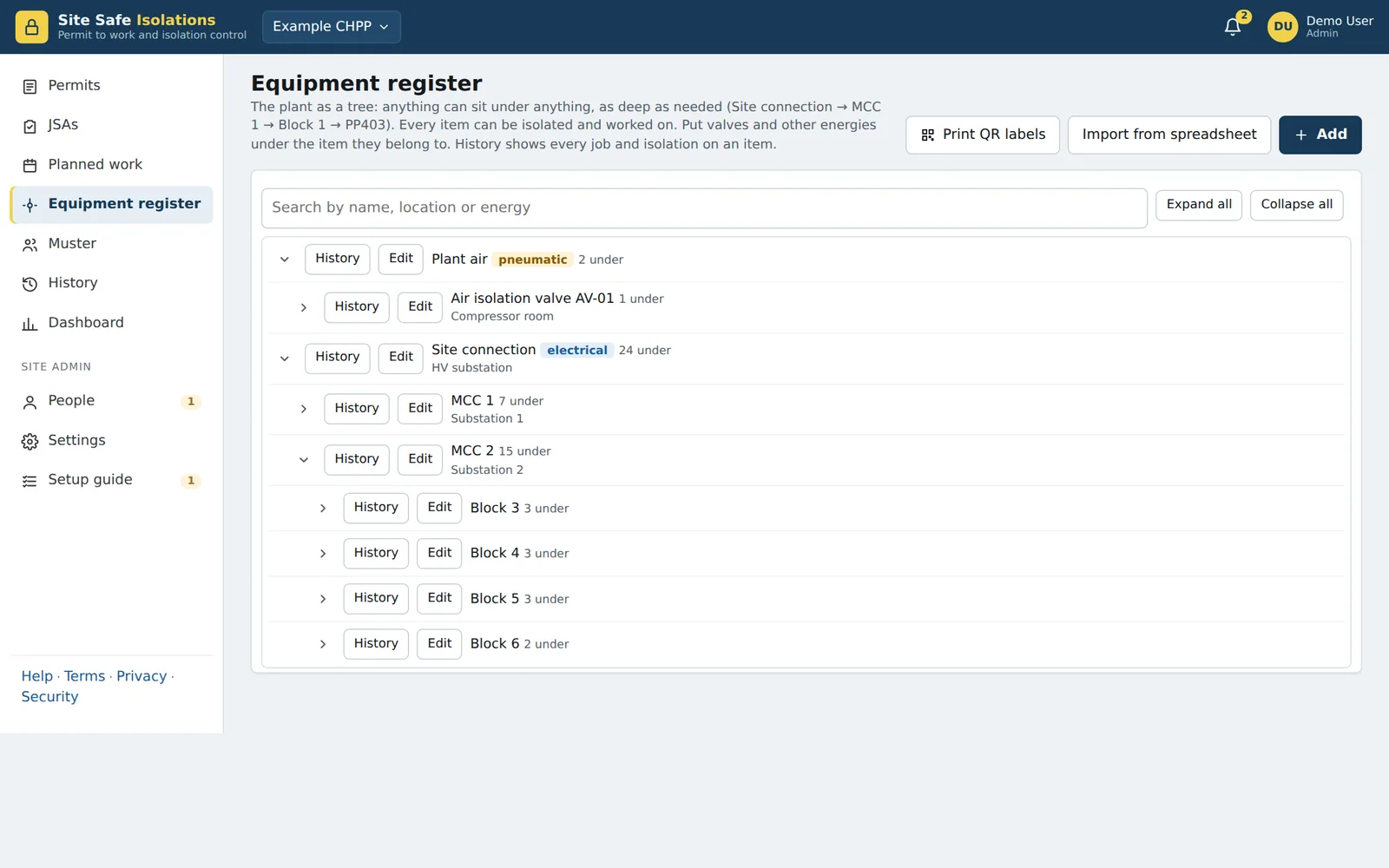Edit the Site connection item
Screen dimensions: 1389x868
(x=401, y=358)
